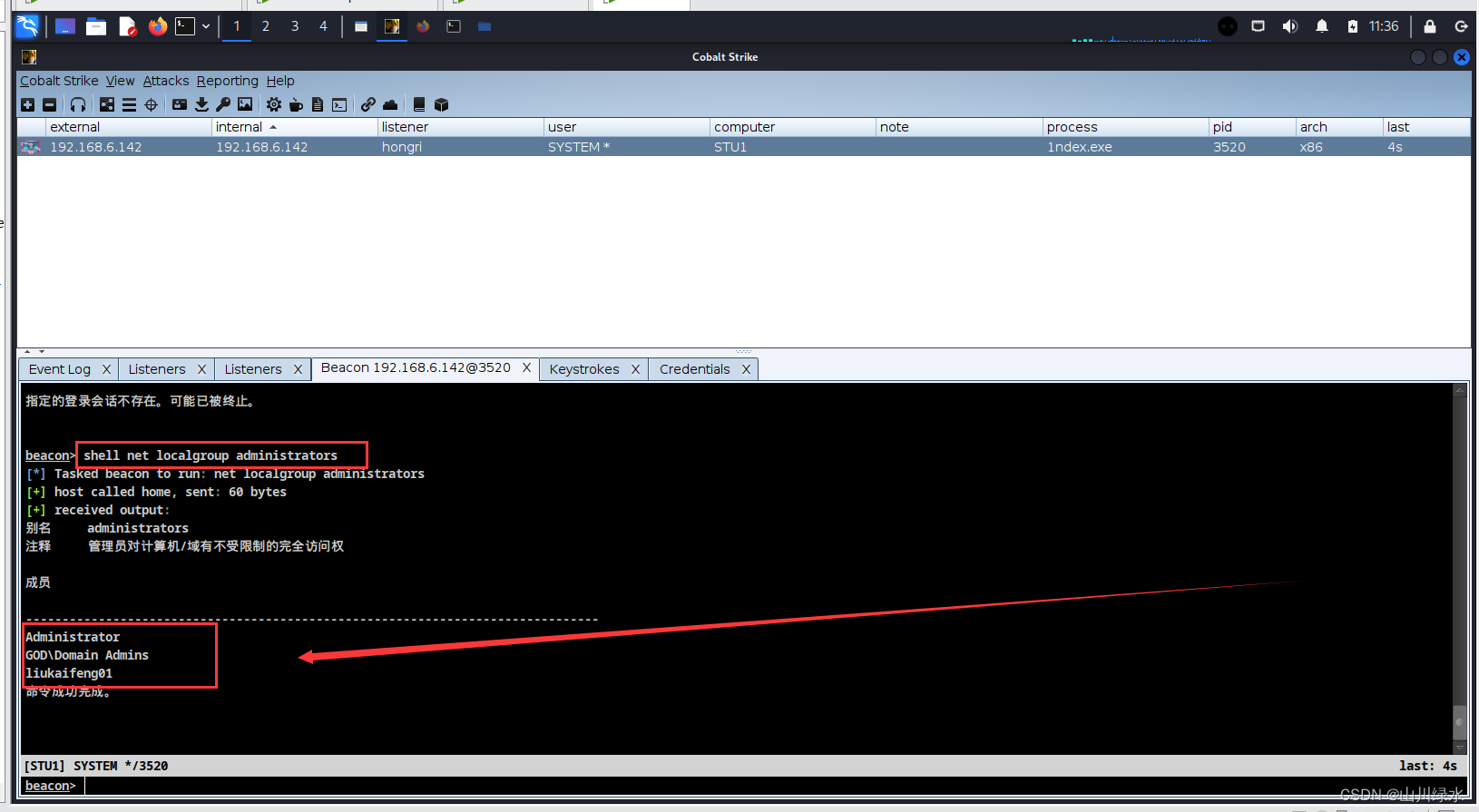Viewport: 1479px width, 812px height.
Task: Switch to the Event Log tab
Action: 60,369
